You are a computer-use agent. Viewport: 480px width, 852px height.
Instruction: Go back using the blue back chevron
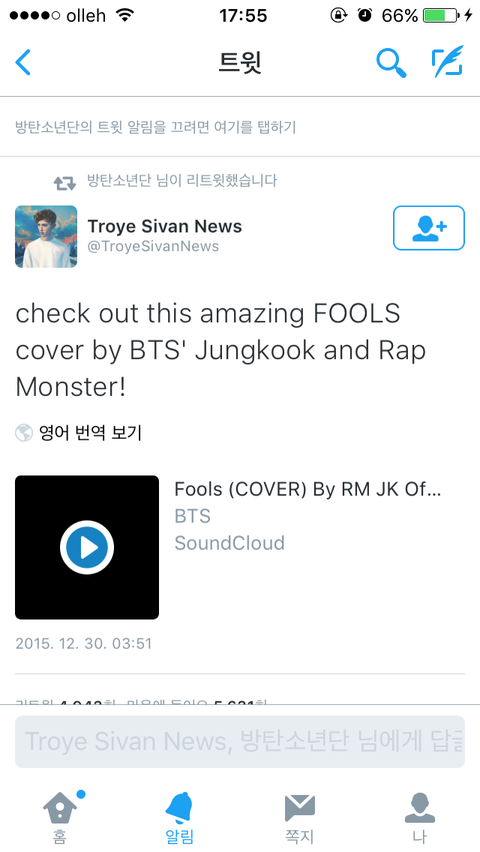pos(23,62)
